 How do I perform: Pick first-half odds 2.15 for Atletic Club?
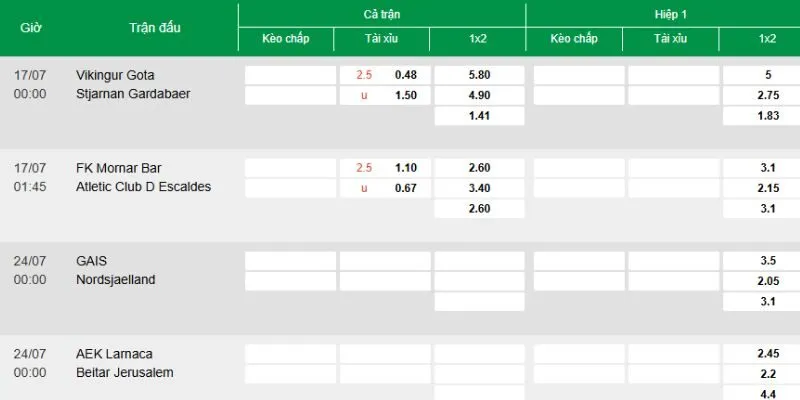767,188
